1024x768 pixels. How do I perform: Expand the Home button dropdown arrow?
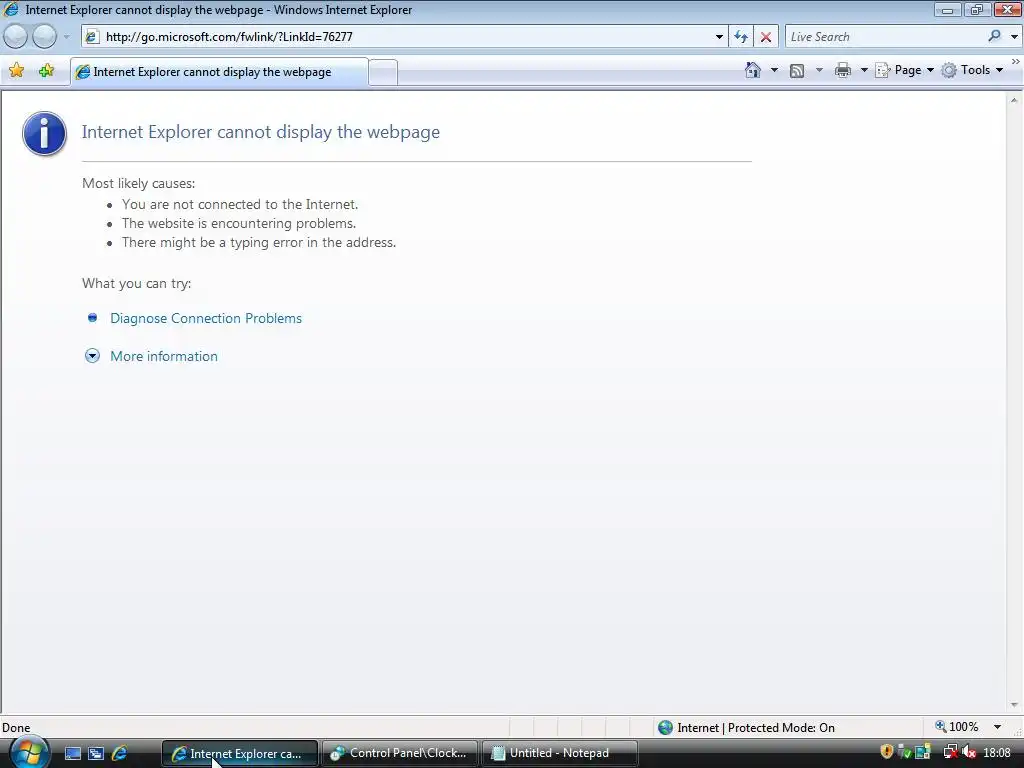pos(775,70)
